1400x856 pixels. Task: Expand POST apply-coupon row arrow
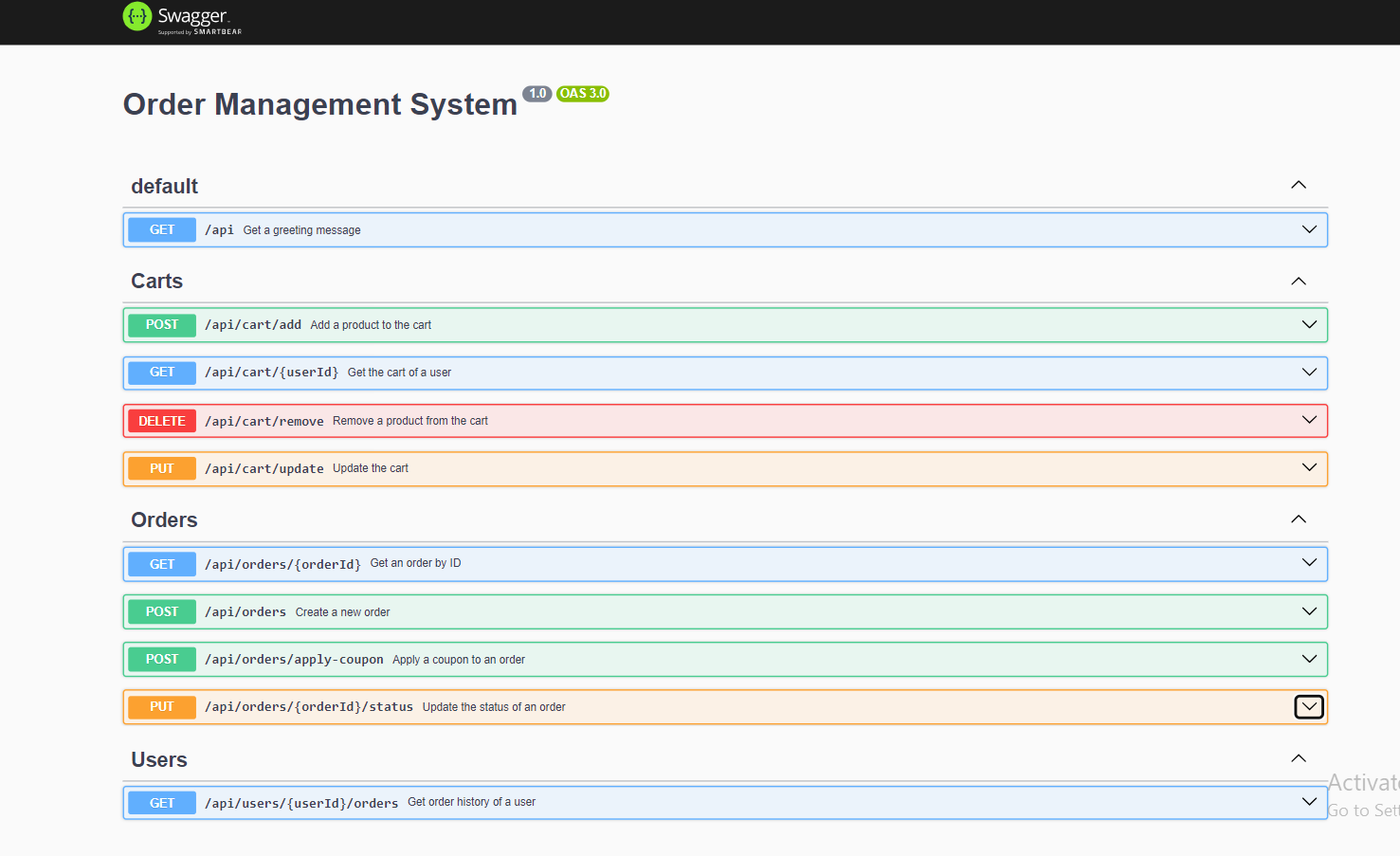click(1309, 659)
